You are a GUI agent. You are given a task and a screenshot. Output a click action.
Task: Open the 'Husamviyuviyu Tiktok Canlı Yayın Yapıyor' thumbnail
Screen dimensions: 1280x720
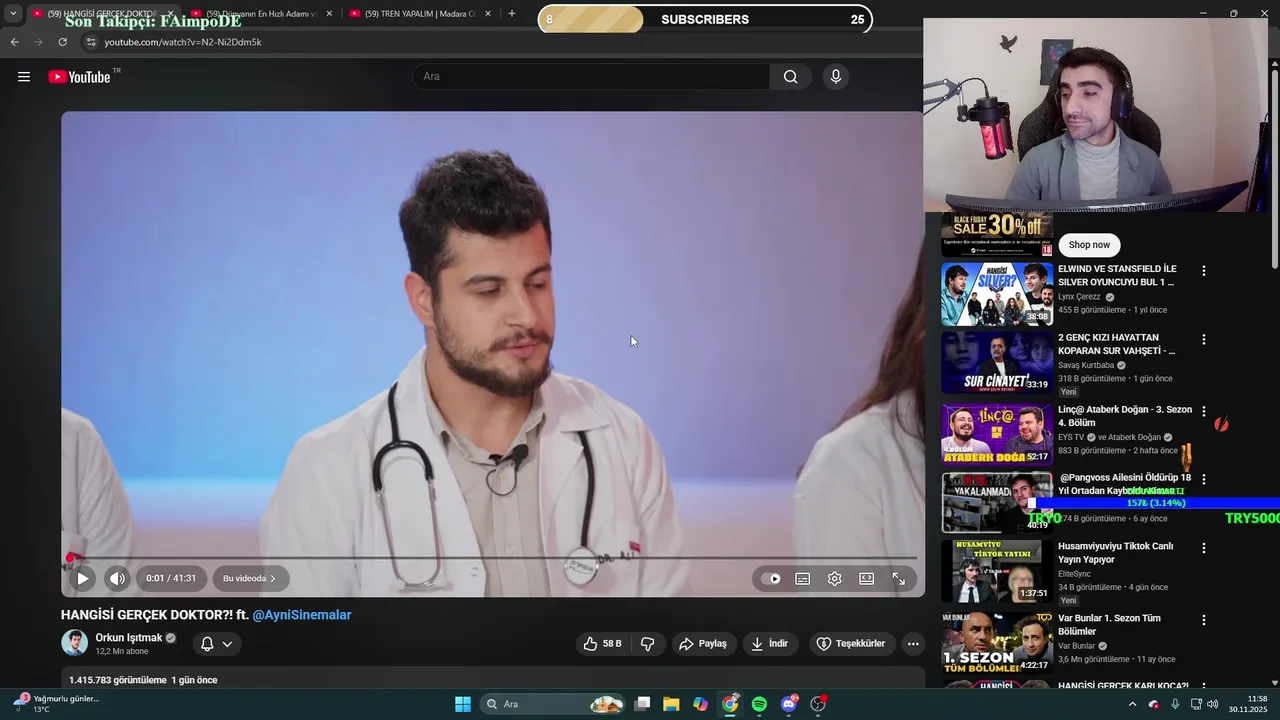pyautogui.click(x=997, y=571)
